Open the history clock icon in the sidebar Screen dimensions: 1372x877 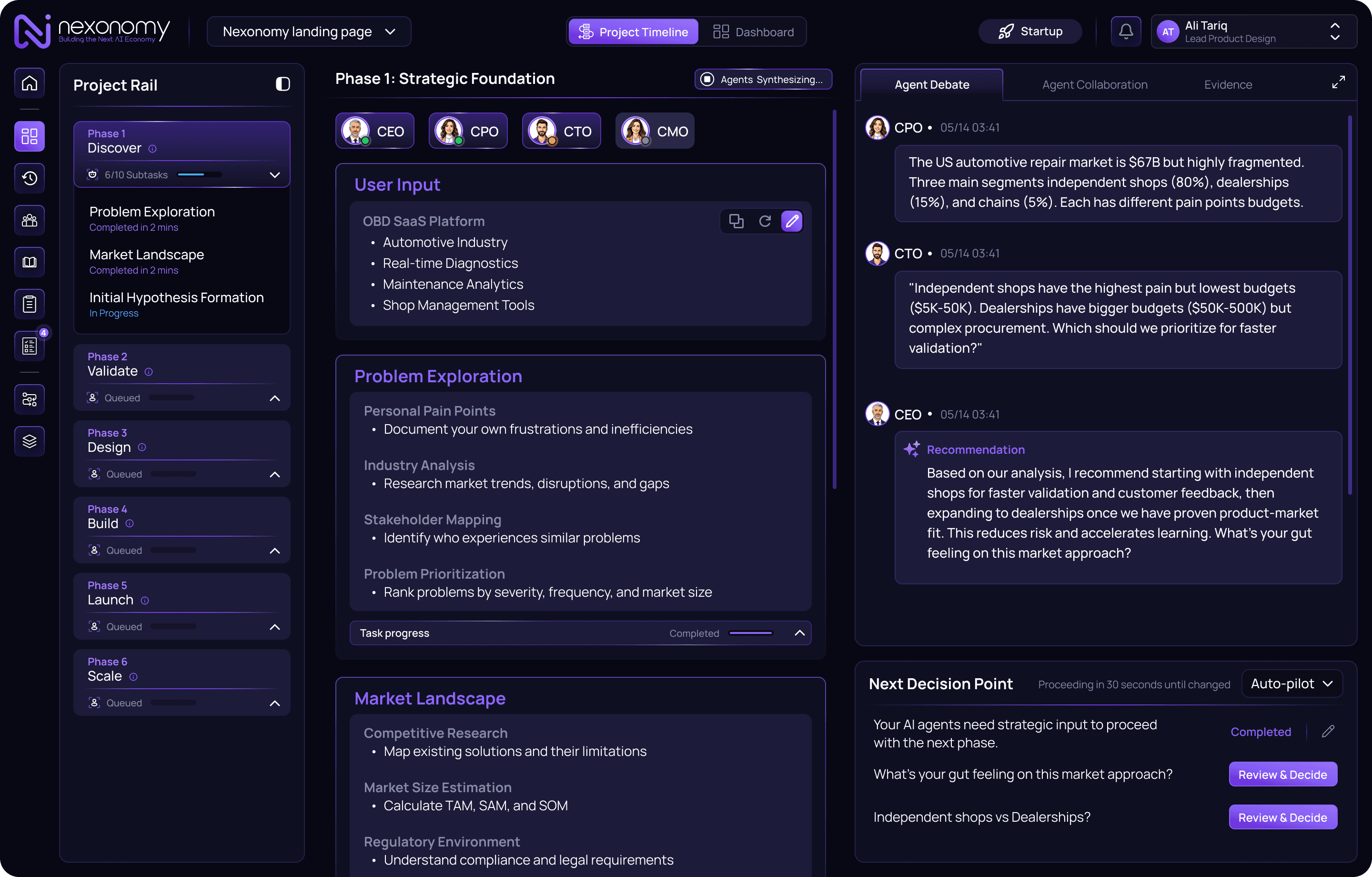tap(30, 178)
